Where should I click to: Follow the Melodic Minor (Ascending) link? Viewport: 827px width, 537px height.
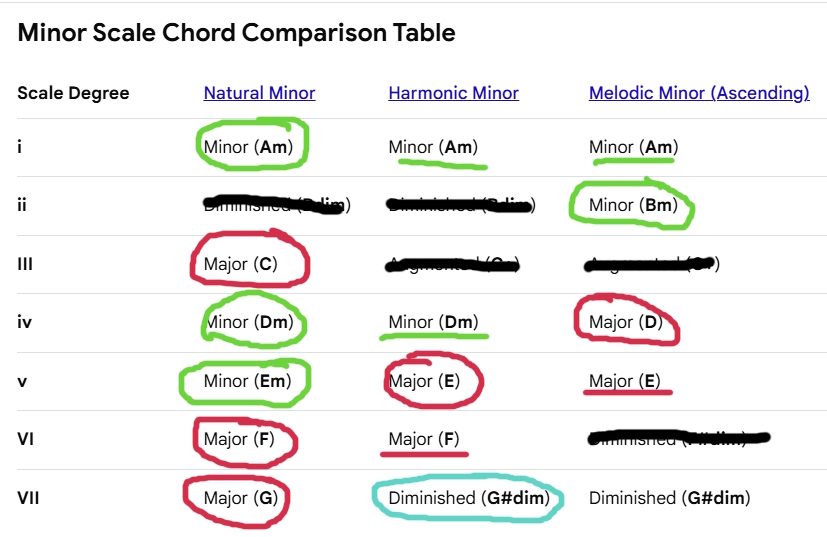699,93
